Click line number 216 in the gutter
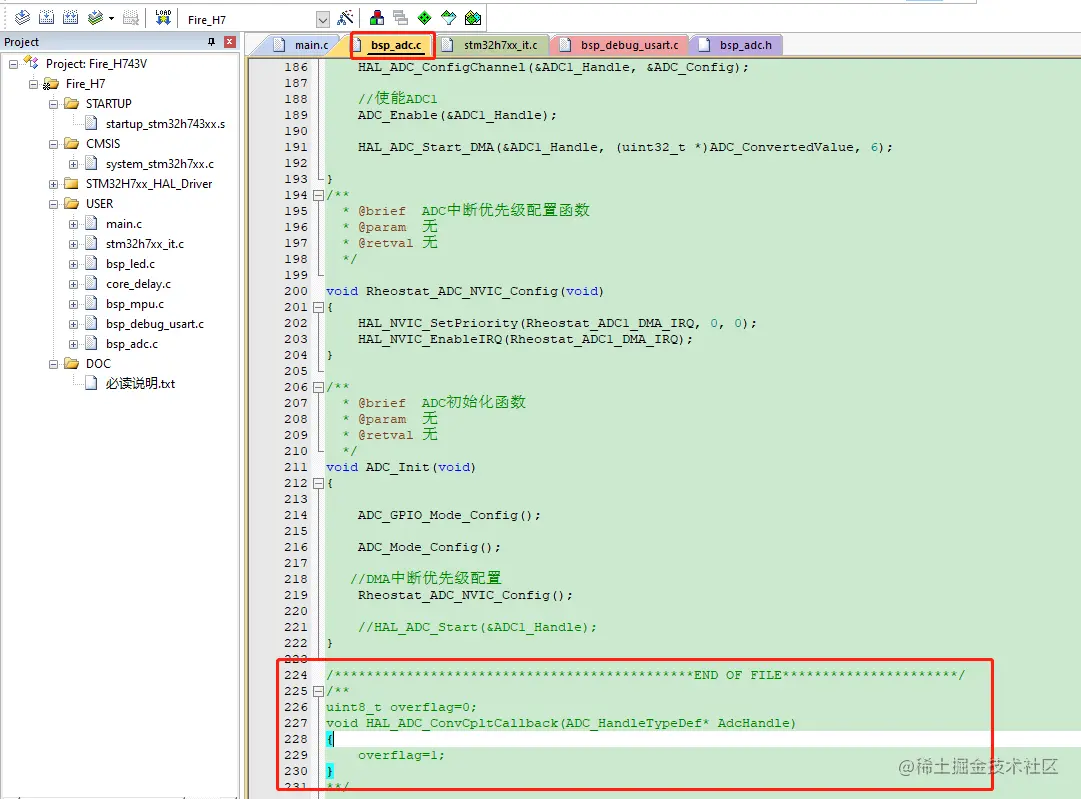 pos(296,547)
